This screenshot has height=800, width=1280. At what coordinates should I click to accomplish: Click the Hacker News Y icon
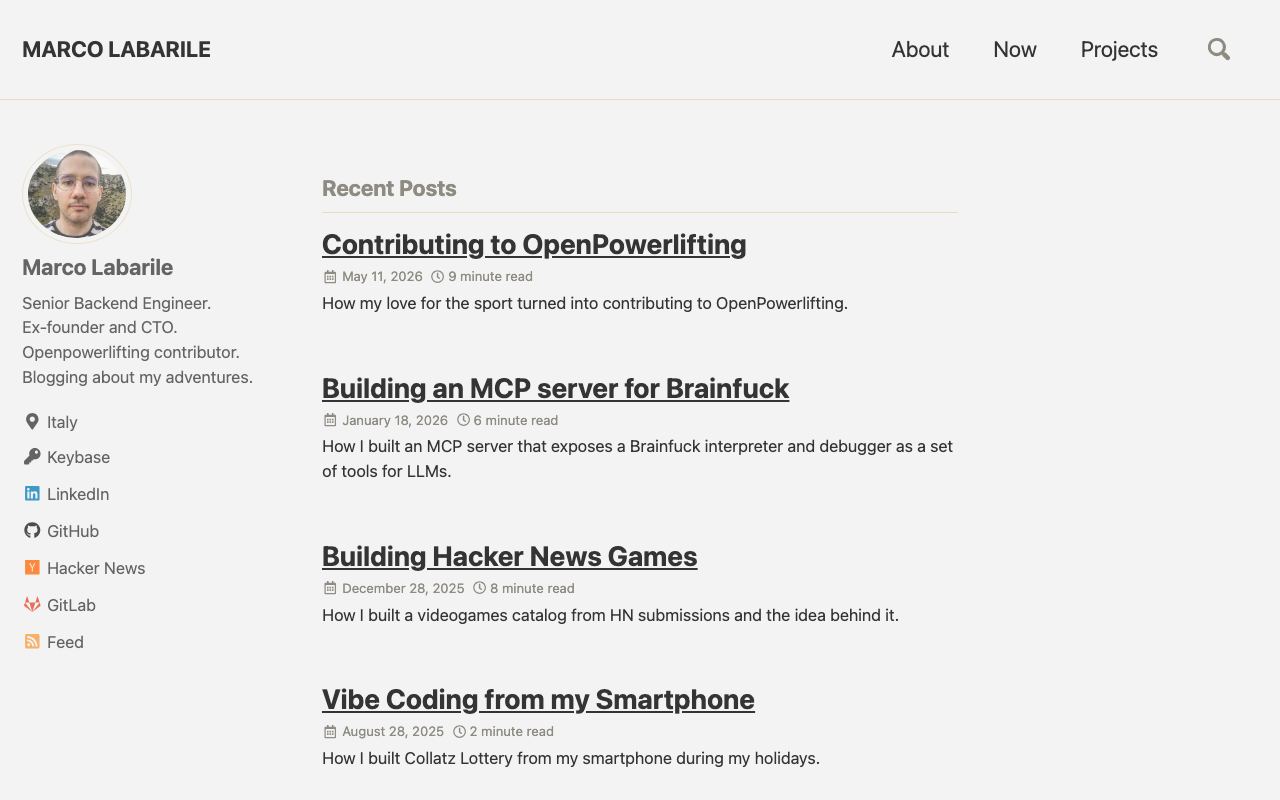click(32, 567)
